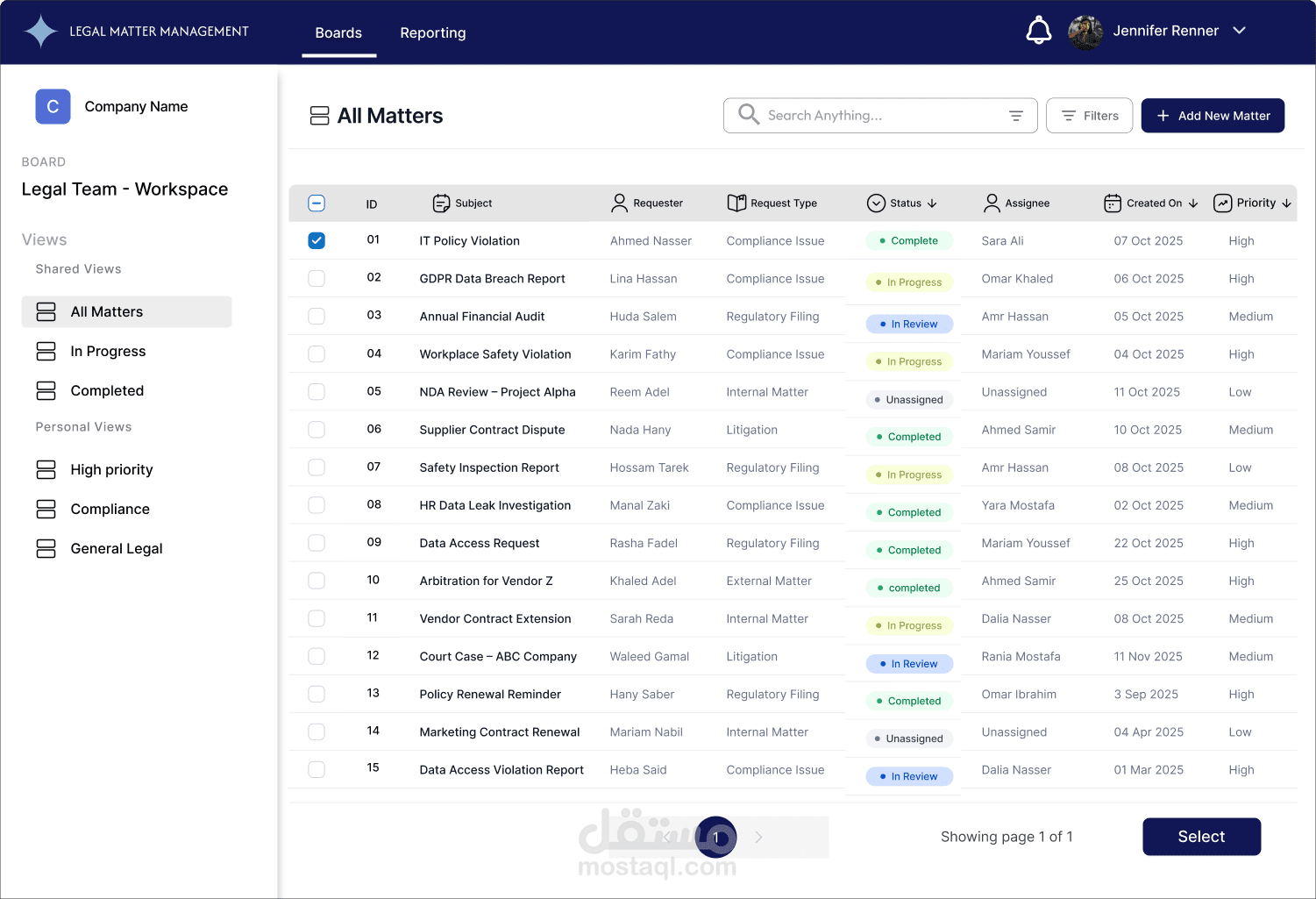Click the briefcase icon in Request Type header
The height and width of the screenshot is (899, 1316).
pos(735,203)
